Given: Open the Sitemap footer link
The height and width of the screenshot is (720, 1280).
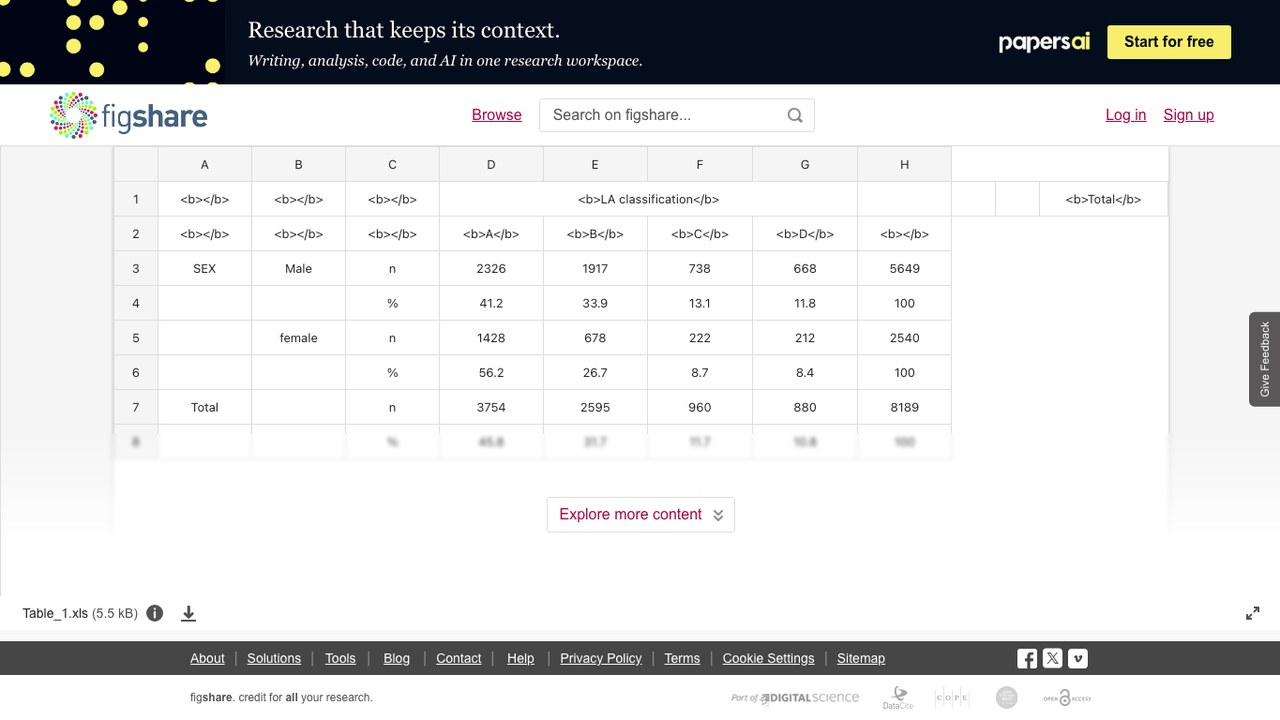Looking at the screenshot, I should coord(861,658).
